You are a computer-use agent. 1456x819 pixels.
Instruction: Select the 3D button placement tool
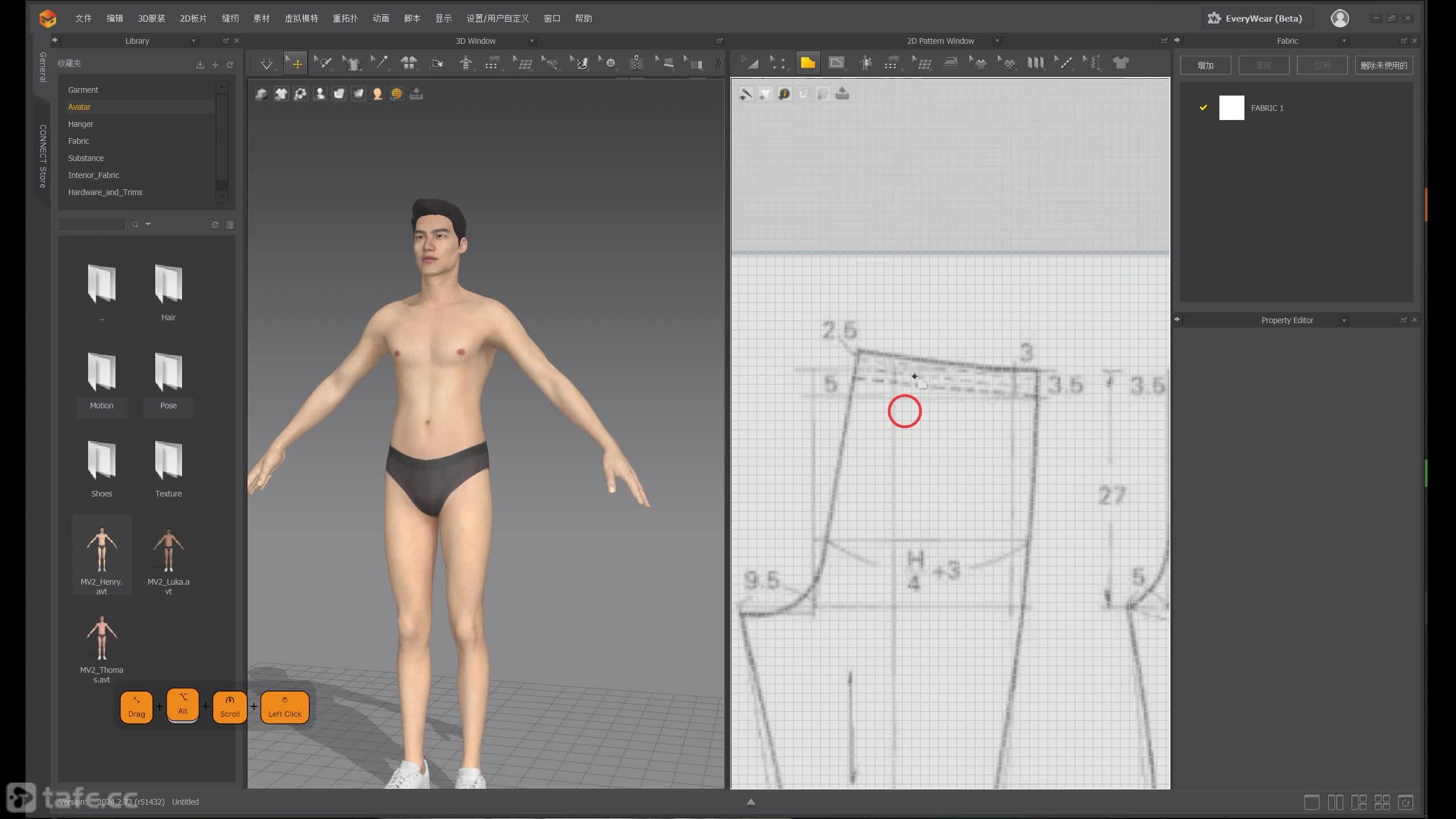(608, 63)
